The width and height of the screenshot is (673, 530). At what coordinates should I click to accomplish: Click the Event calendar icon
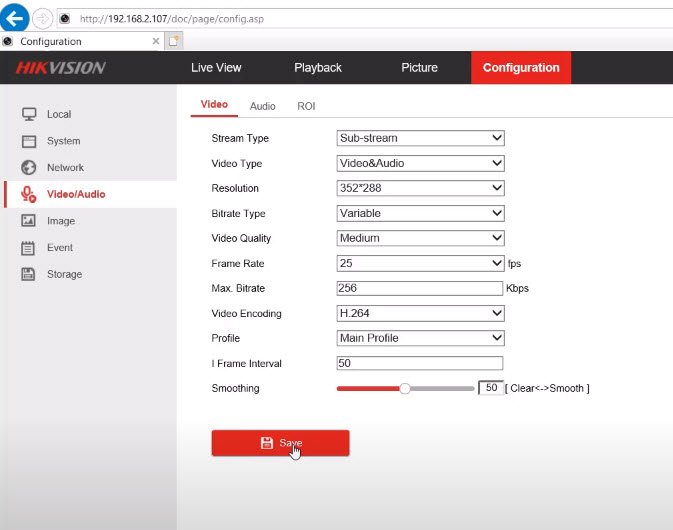pyautogui.click(x=29, y=248)
